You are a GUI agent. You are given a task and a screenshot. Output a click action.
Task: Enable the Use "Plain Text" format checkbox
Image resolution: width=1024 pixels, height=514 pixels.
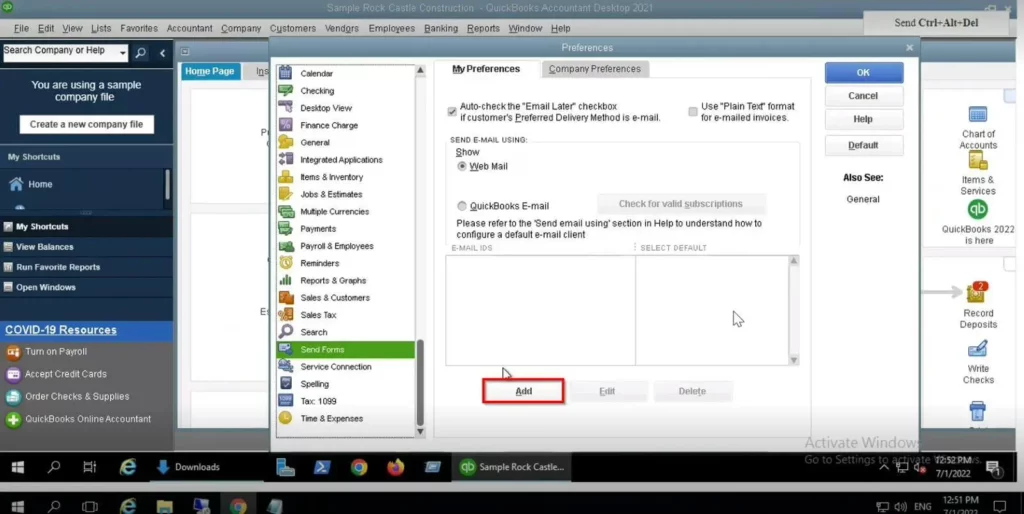click(x=693, y=111)
